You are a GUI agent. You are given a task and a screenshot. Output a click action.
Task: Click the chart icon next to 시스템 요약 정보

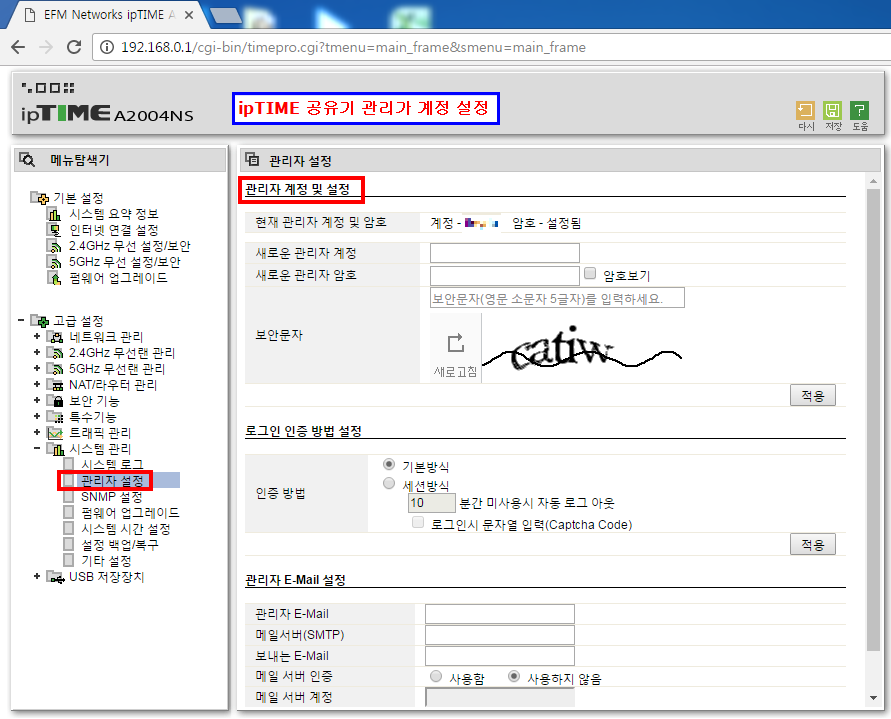(x=53, y=214)
